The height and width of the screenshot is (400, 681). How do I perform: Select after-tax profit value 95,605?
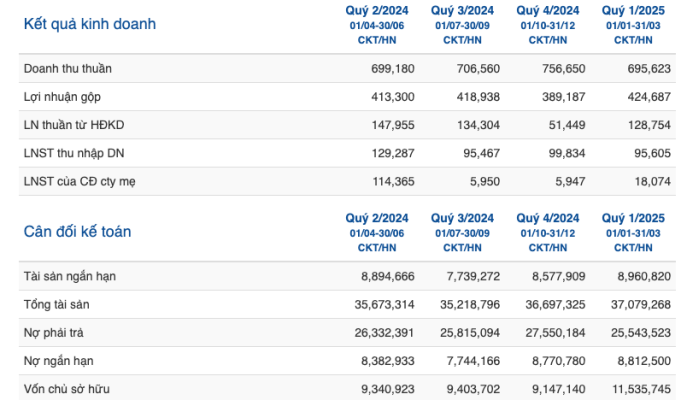(x=653, y=153)
